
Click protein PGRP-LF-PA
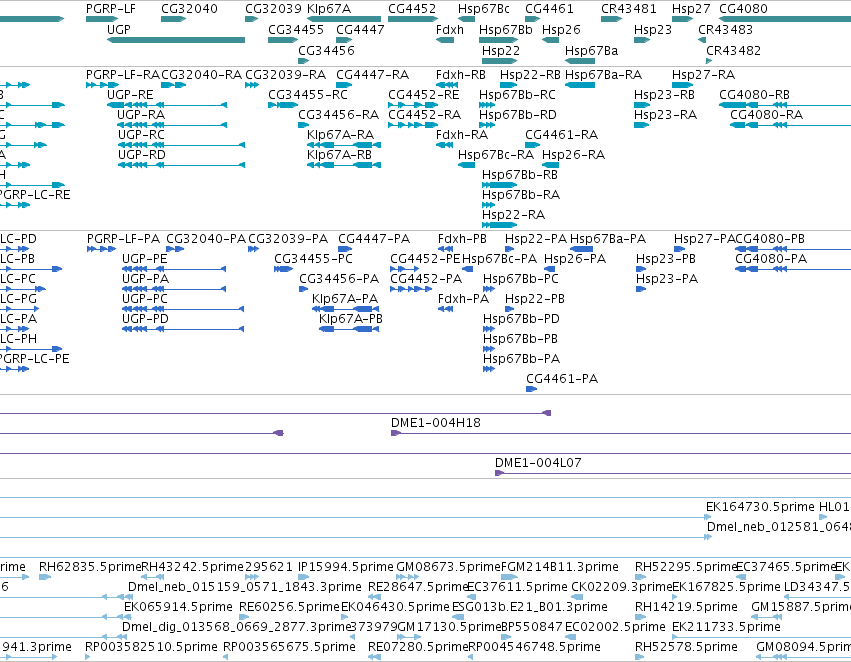pos(123,239)
